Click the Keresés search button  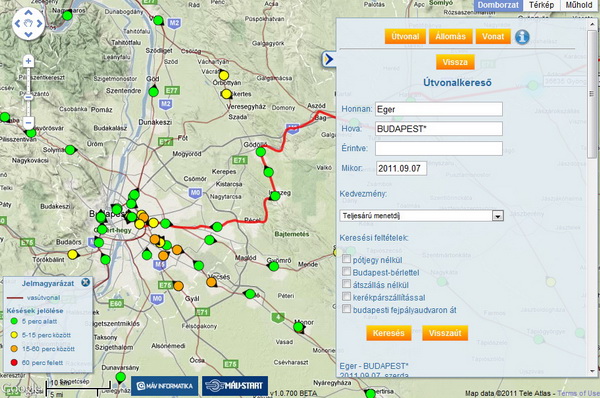point(388,333)
